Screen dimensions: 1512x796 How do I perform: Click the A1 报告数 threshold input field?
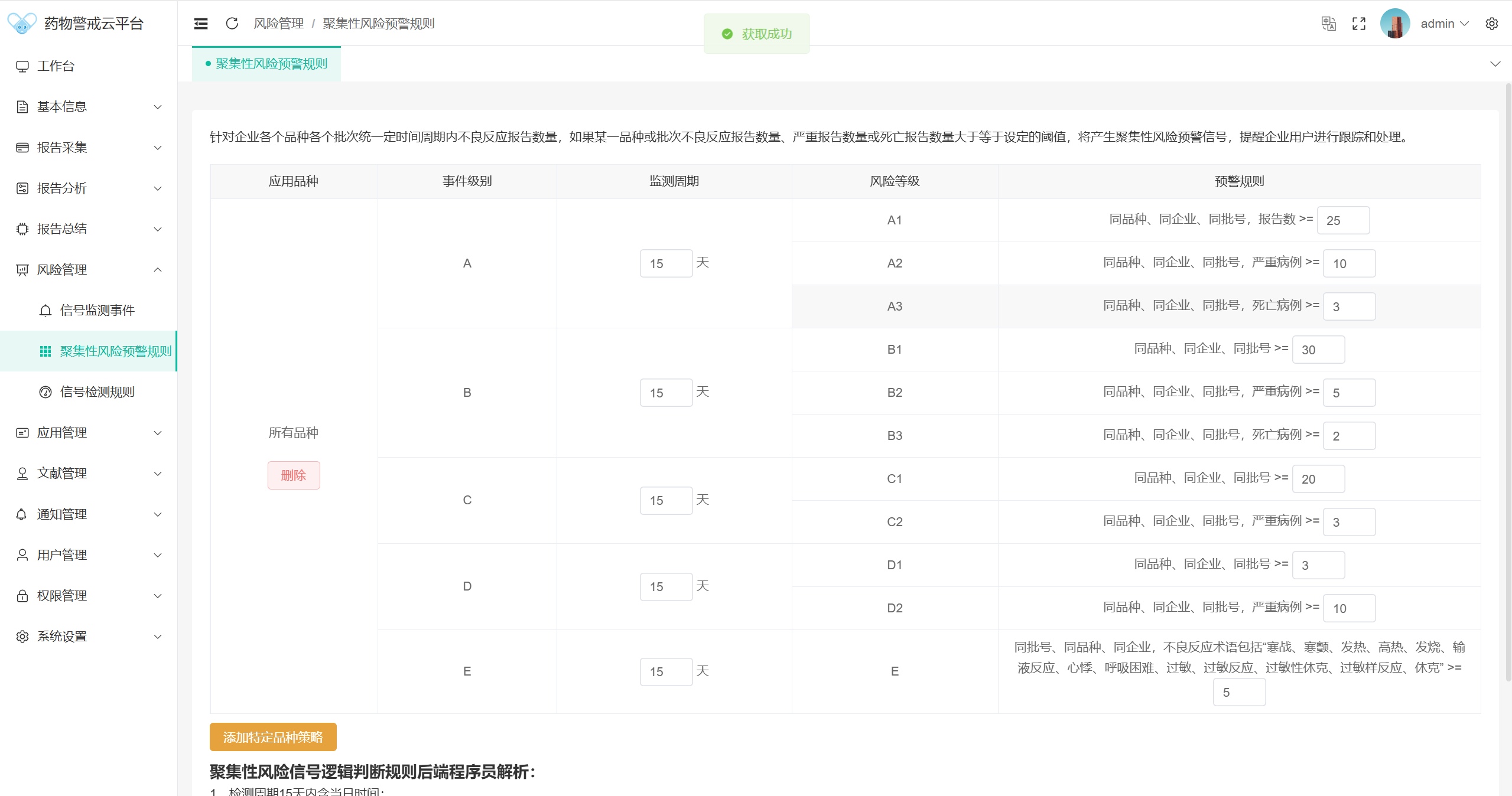(1342, 220)
